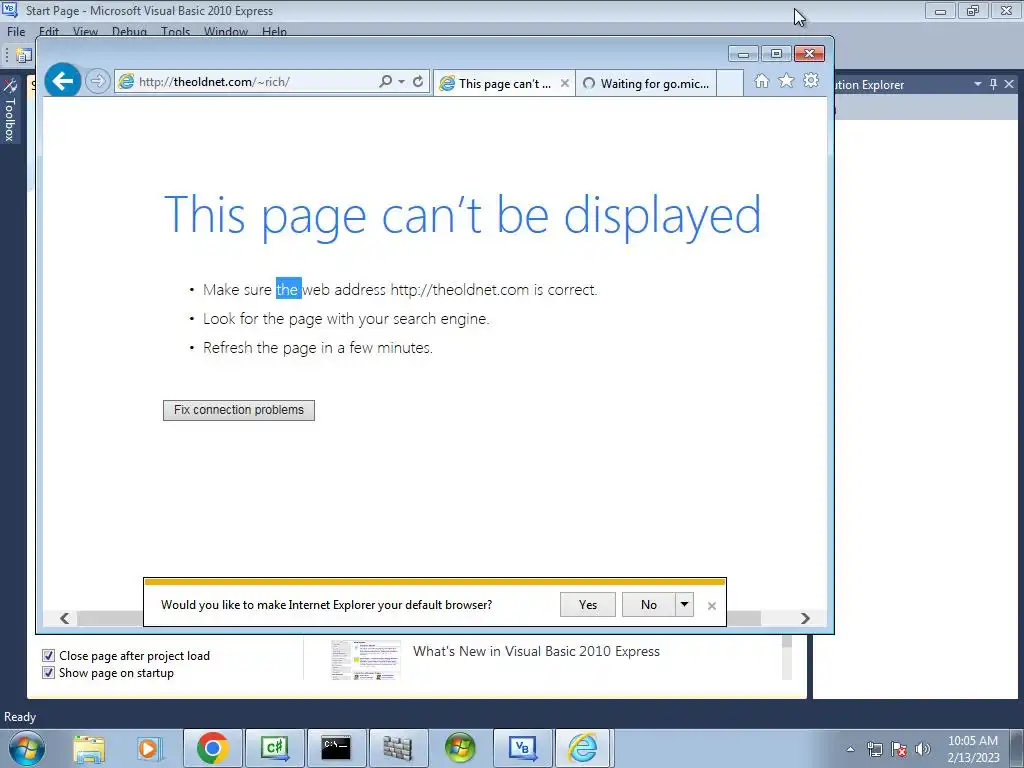Screen dimensions: 1024x768
Task: Click the 'This page can't be displayed' heading
Action: (462, 216)
